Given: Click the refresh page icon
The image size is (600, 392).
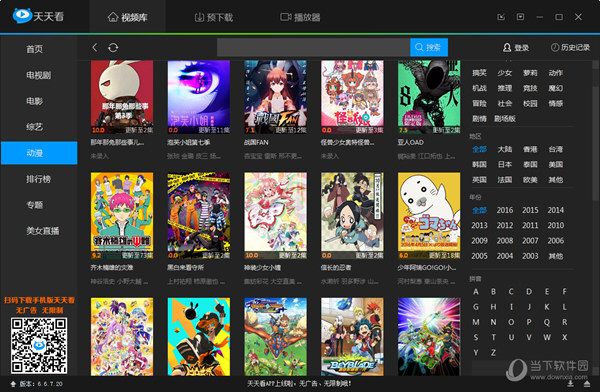Looking at the screenshot, I should click(x=113, y=47).
